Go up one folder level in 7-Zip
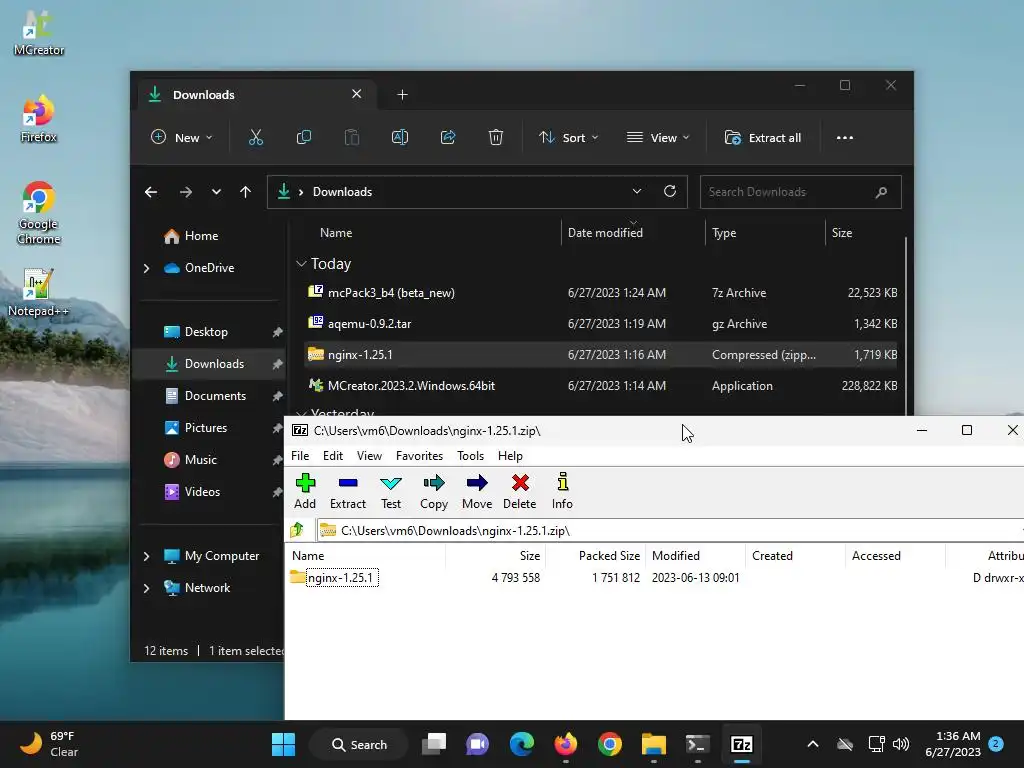The image size is (1024, 768). (x=298, y=530)
